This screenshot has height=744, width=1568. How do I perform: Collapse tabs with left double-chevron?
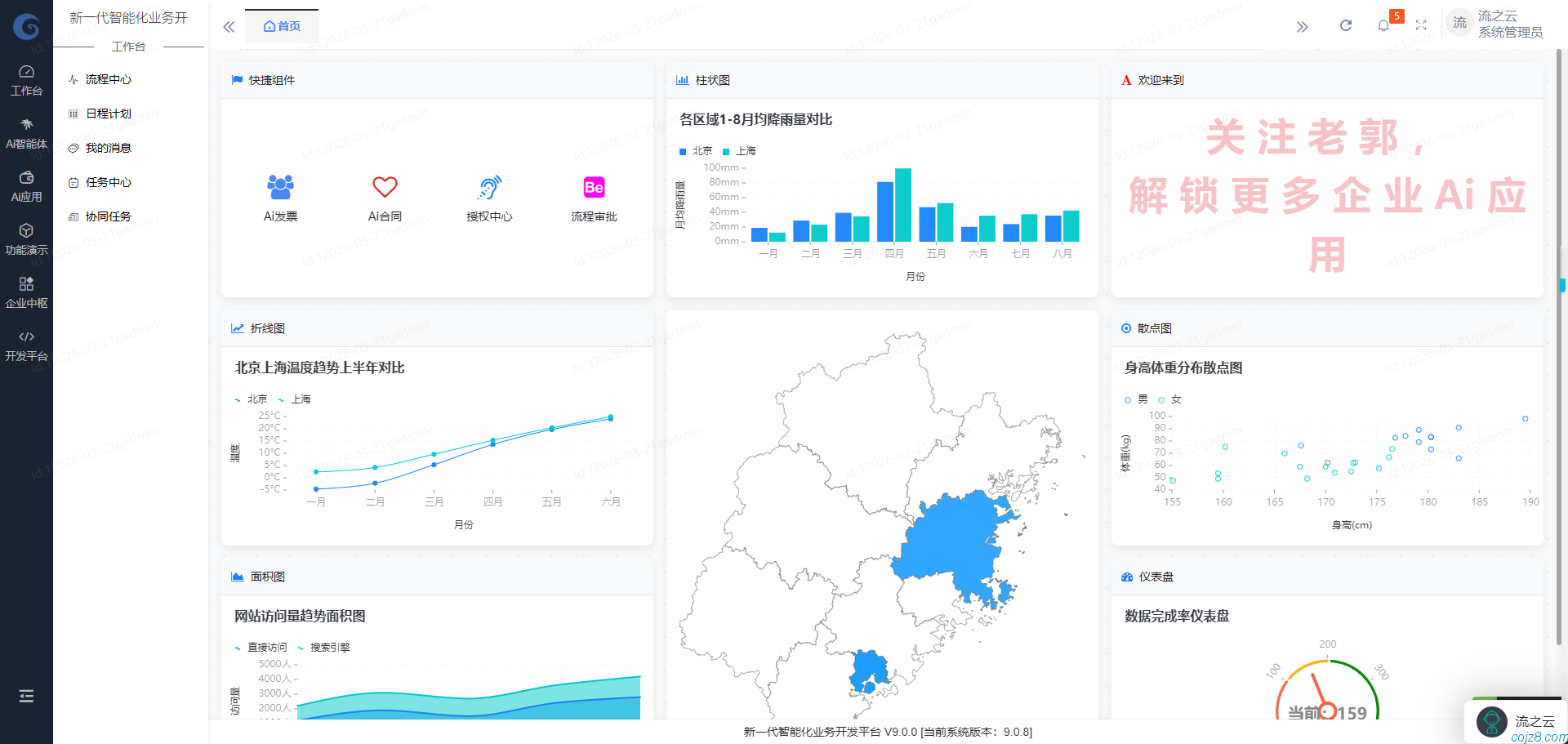tap(229, 27)
